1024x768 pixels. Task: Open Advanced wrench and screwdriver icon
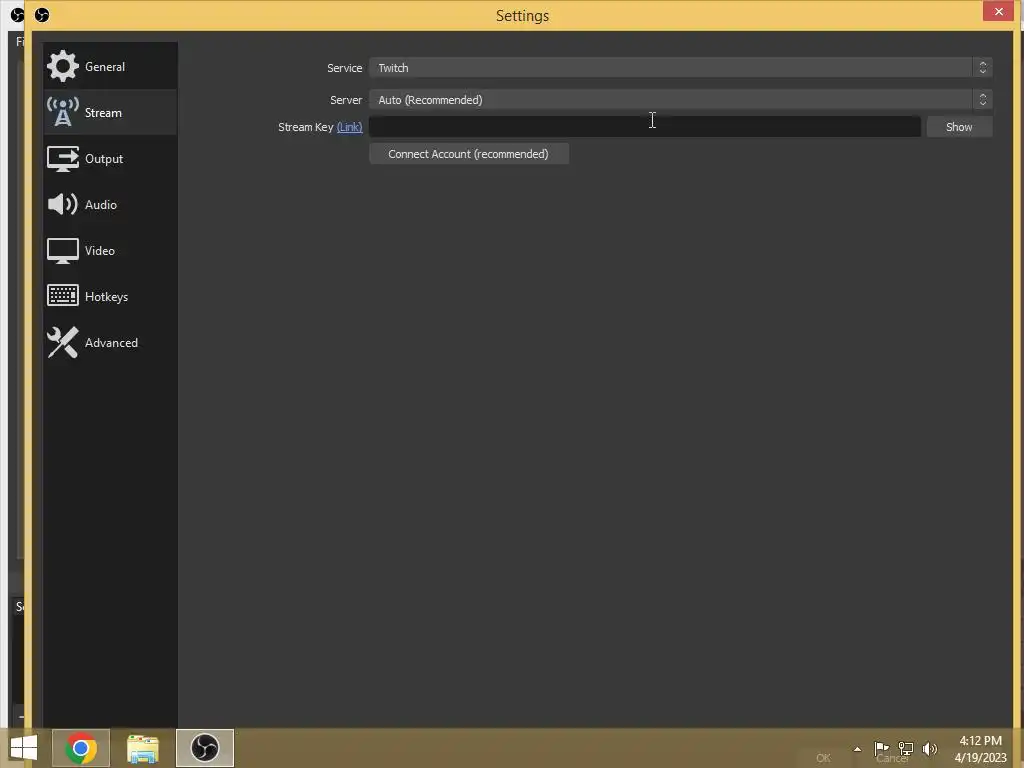click(63, 342)
